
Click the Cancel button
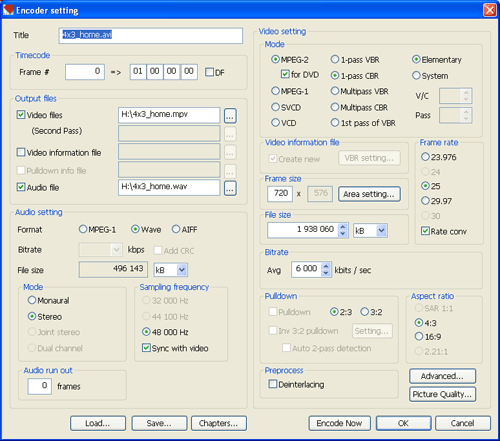click(x=463, y=423)
